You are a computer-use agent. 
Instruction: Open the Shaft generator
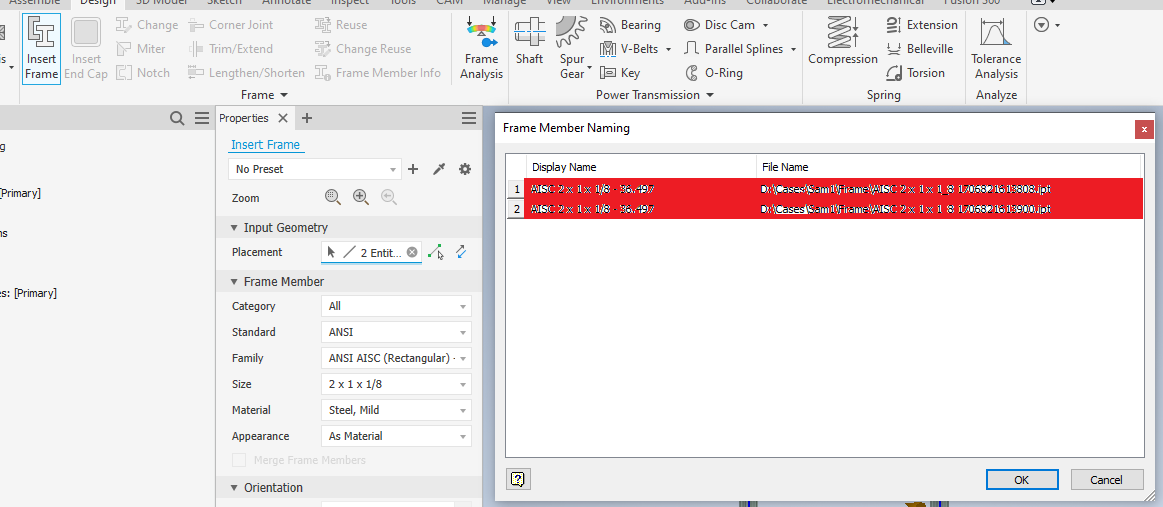tap(530, 43)
